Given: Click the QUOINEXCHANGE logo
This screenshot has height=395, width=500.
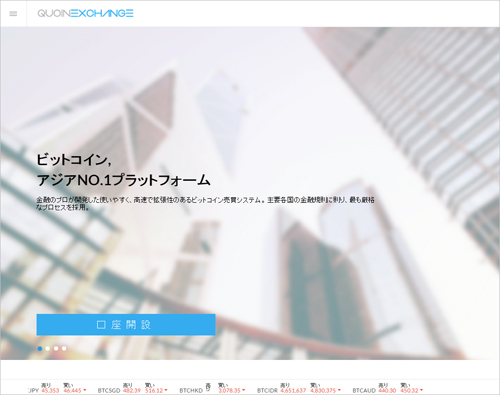Looking at the screenshot, I should pos(85,13).
